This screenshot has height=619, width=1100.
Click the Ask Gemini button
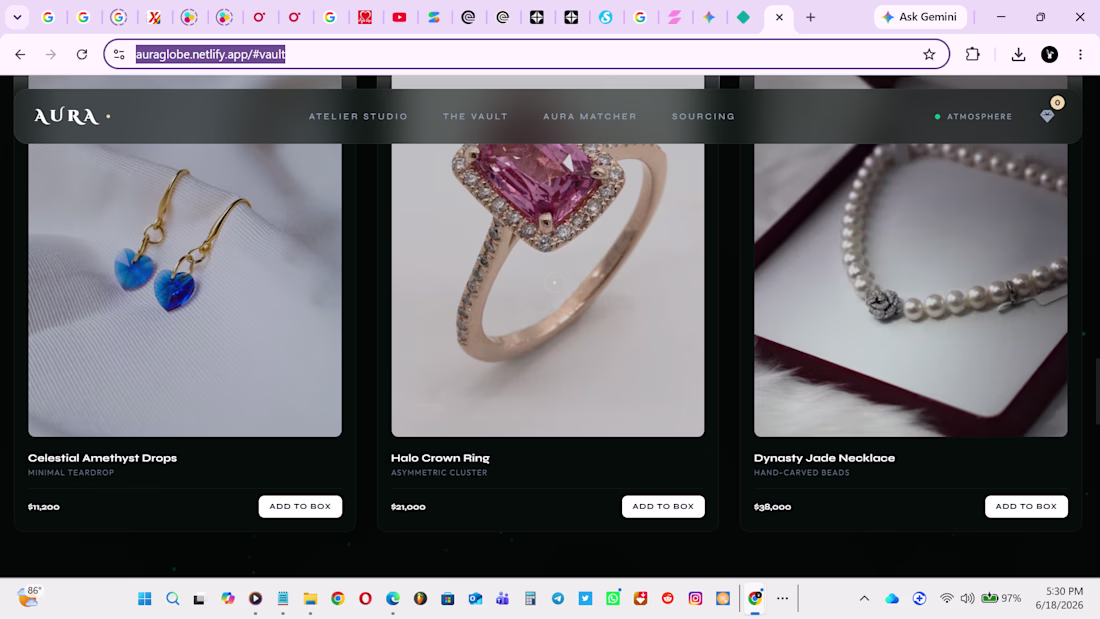[920, 17]
